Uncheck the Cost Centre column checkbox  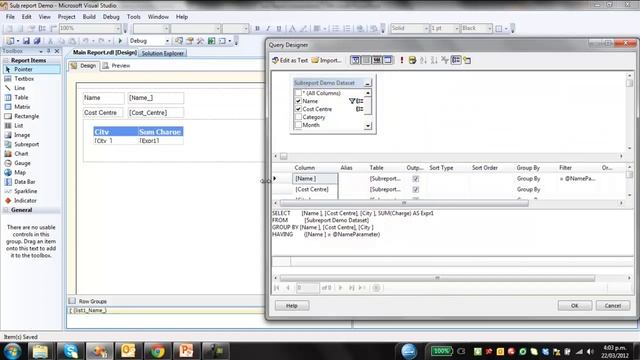pyautogui.click(x=298, y=109)
